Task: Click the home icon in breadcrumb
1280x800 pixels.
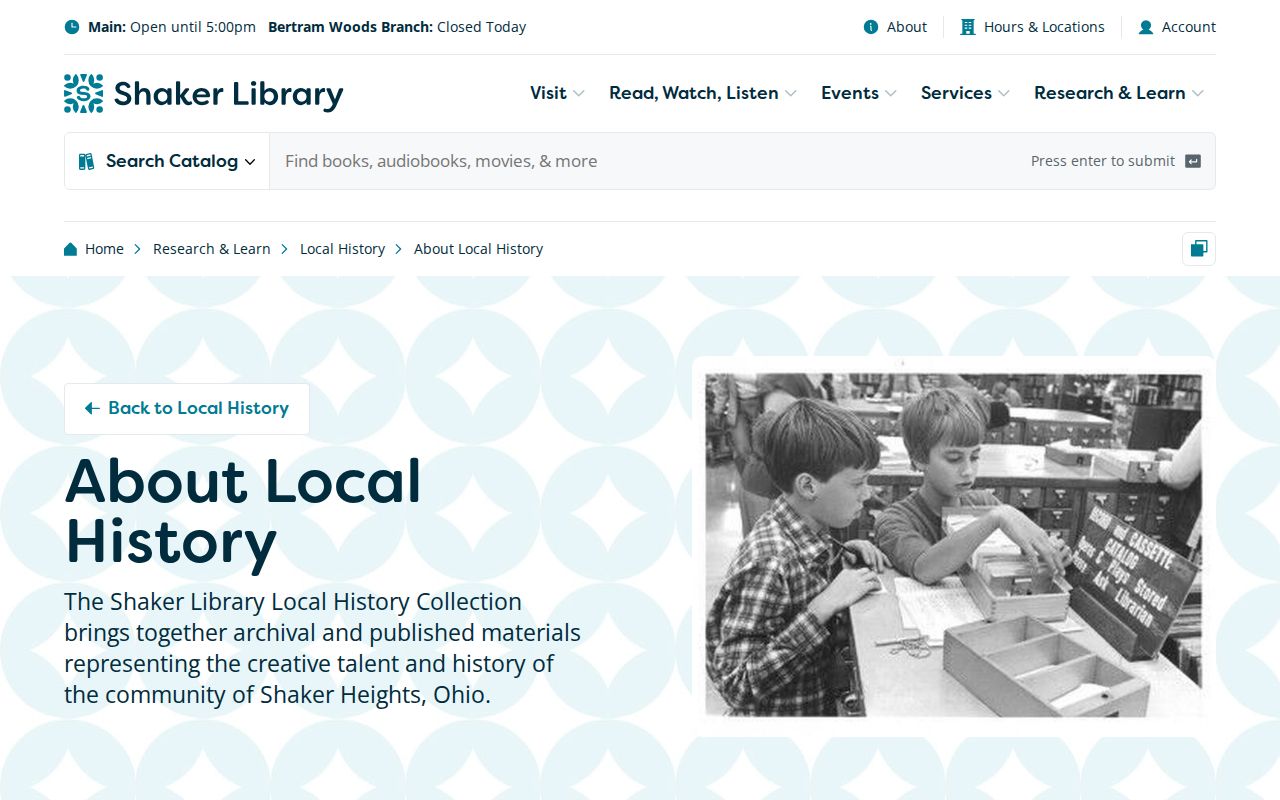Action: coord(70,249)
